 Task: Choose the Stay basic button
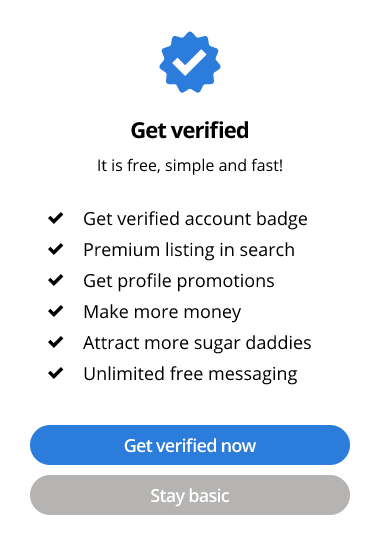[x=190, y=495]
